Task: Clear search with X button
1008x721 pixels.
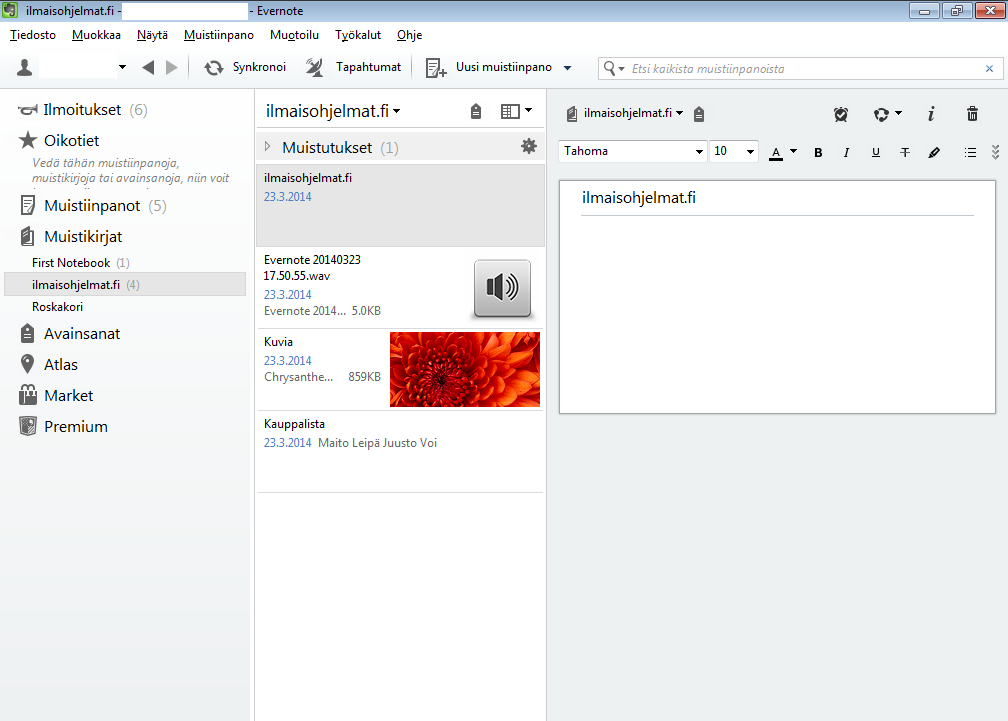Action: pos(989,68)
